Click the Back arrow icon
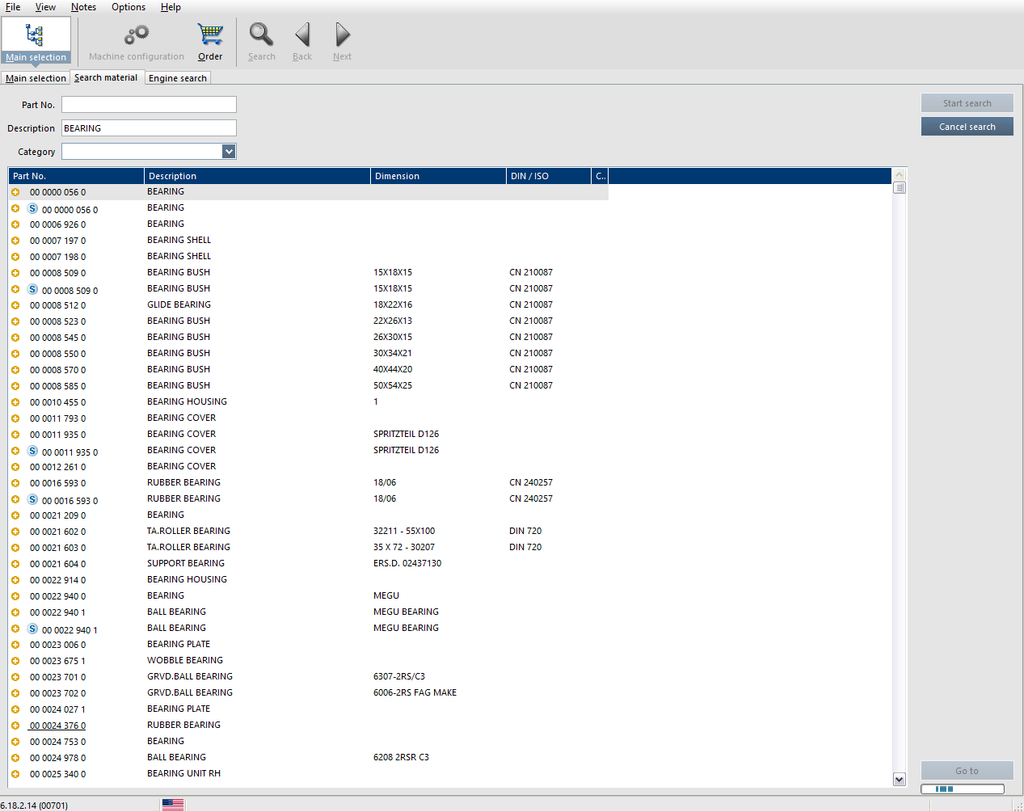1024x811 pixels. tap(302, 34)
